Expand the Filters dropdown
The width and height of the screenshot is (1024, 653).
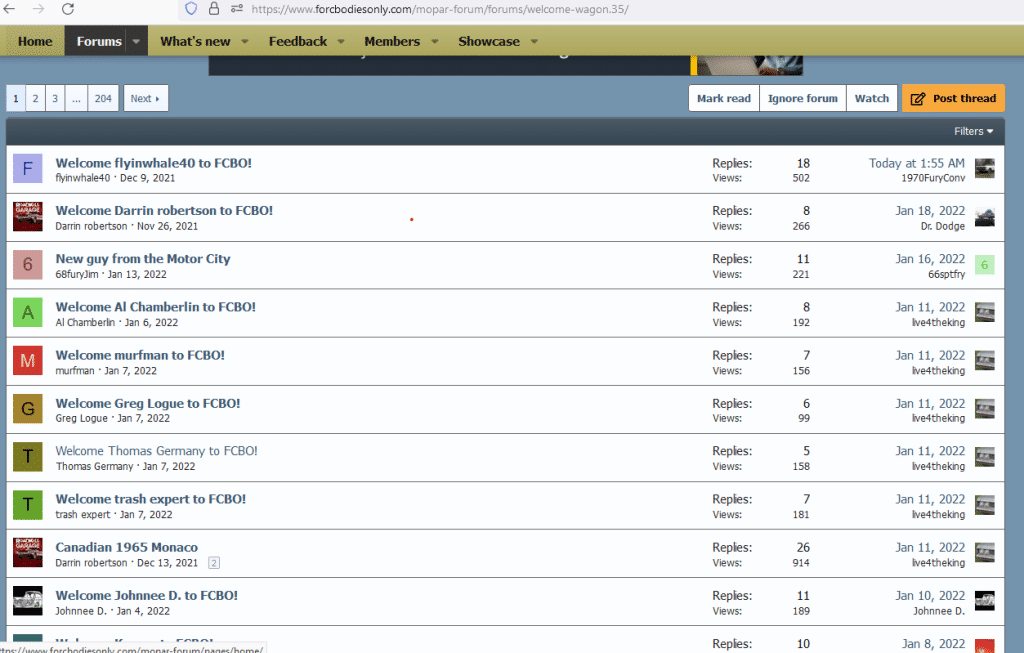pyautogui.click(x=973, y=131)
